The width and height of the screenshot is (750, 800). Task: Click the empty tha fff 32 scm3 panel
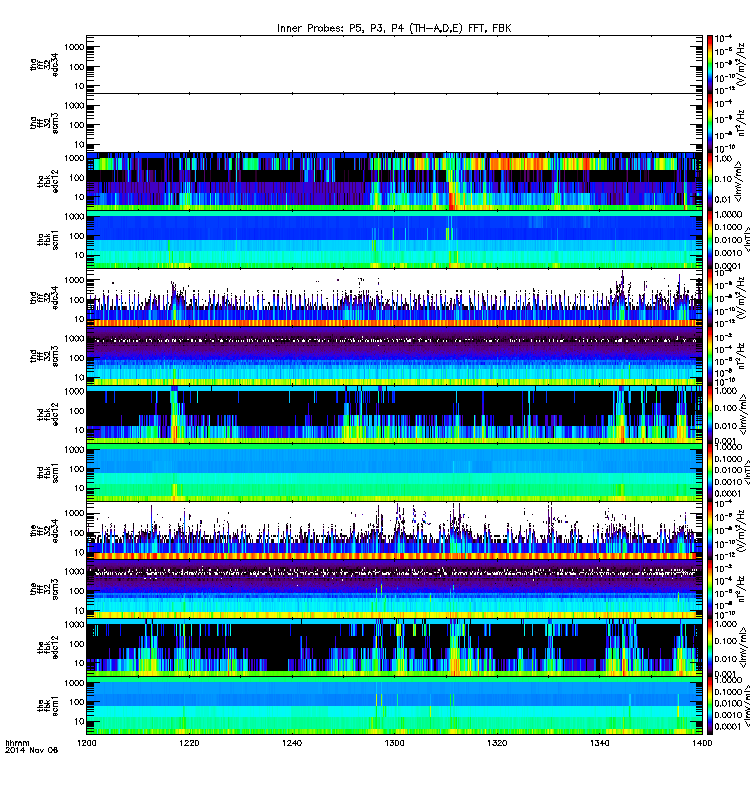(394, 122)
